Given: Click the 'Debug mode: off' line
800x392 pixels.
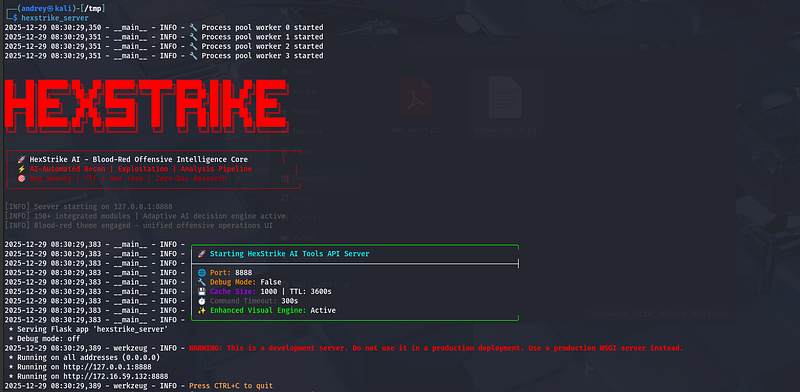Looking at the screenshot, I should [44, 338].
